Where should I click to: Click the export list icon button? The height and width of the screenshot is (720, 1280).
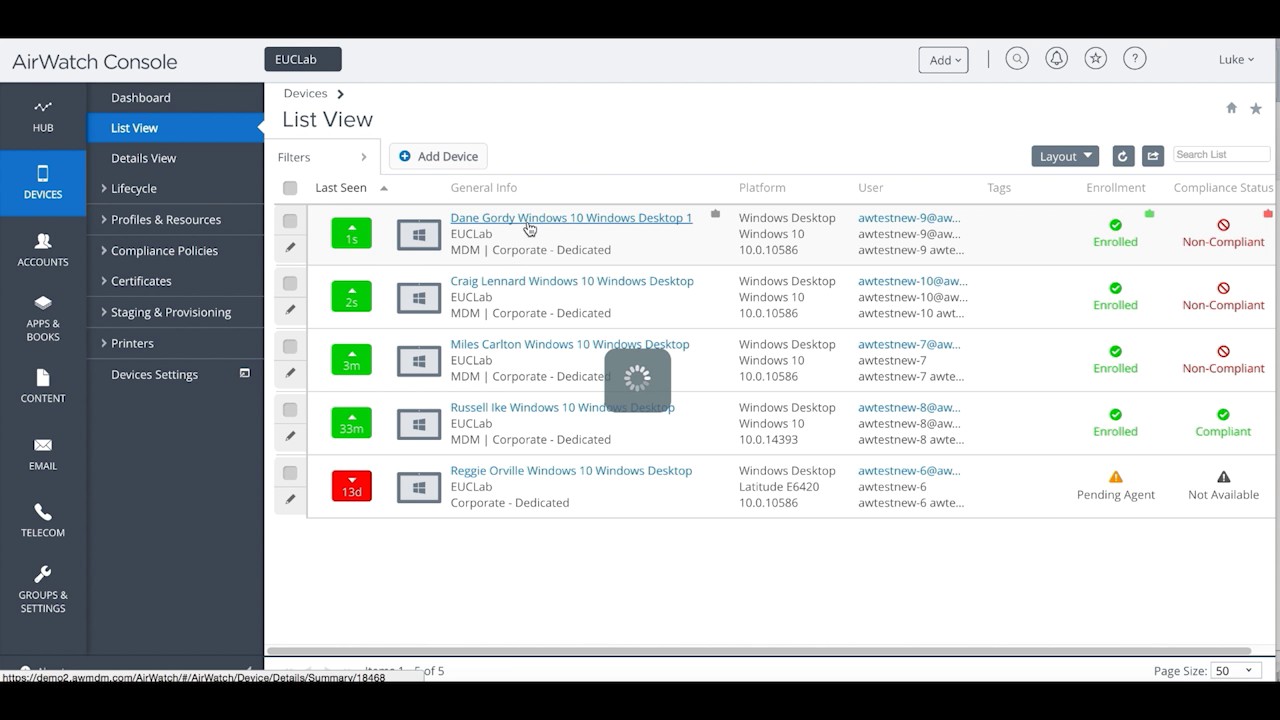(1153, 156)
